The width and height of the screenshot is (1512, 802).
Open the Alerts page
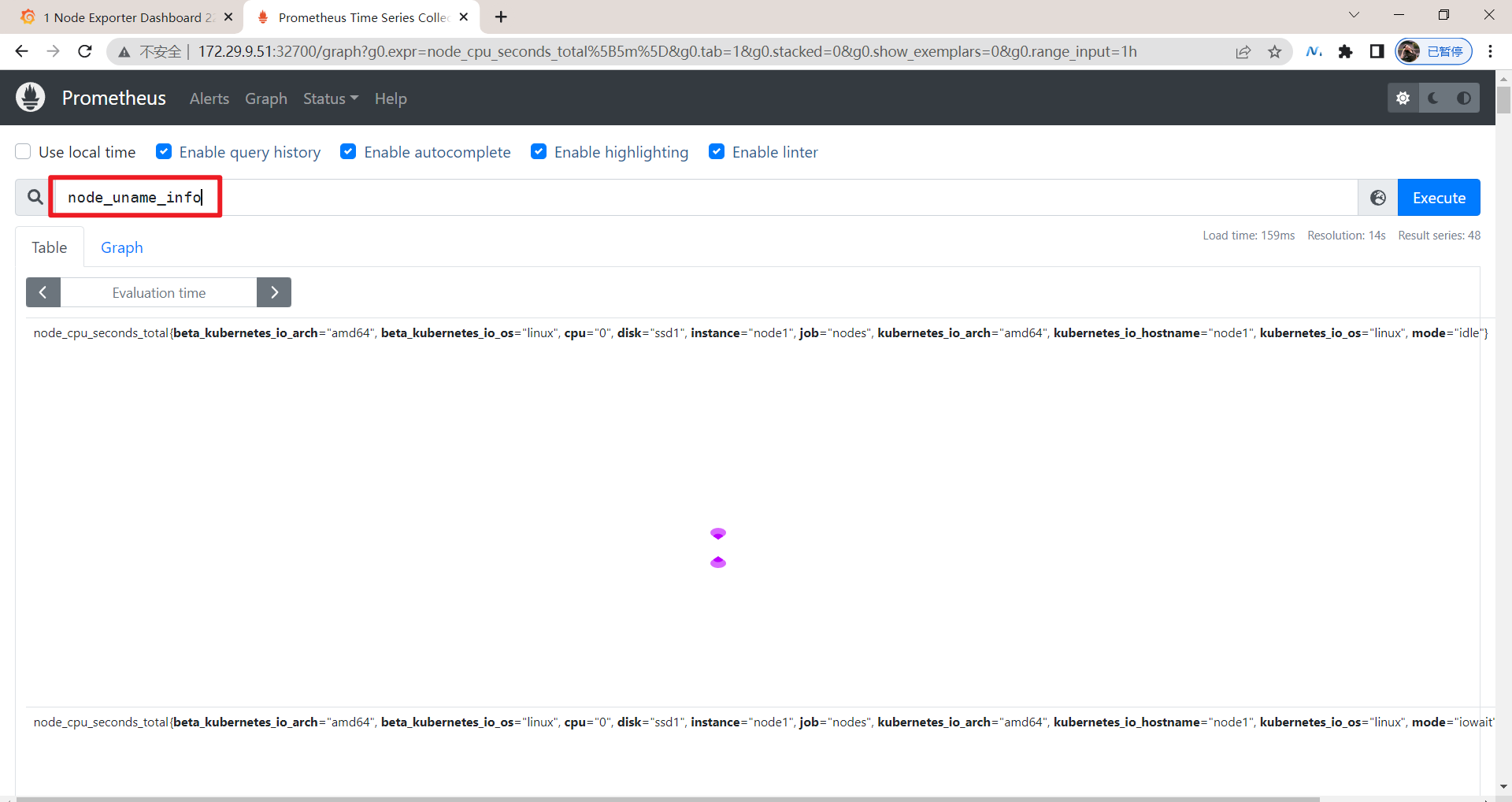click(209, 98)
